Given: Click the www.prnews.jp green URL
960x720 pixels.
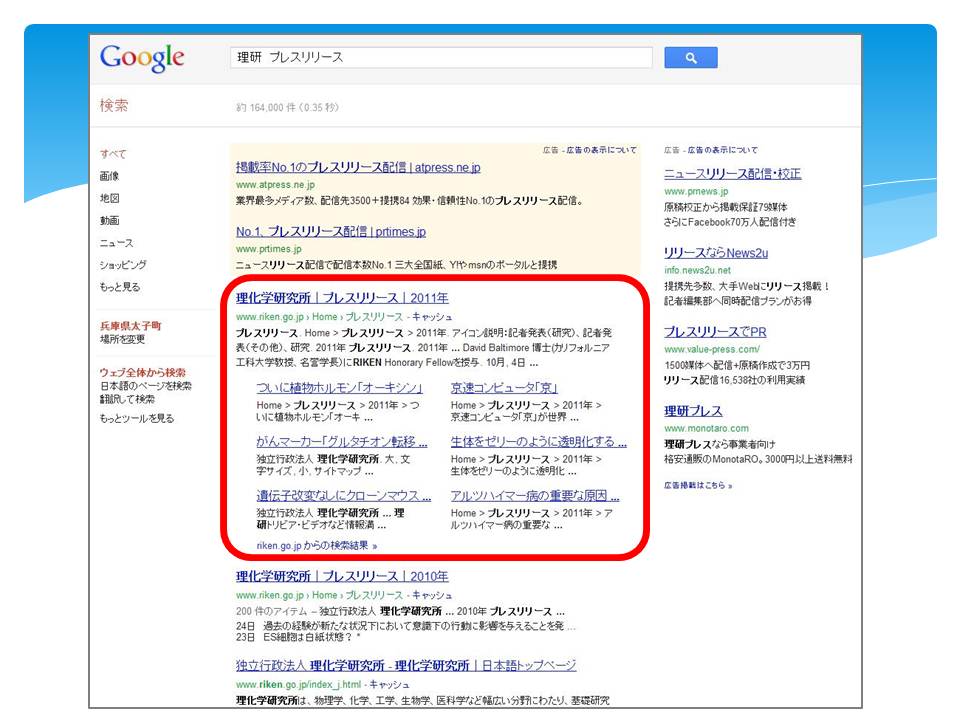Looking at the screenshot, I should [x=696, y=192].
